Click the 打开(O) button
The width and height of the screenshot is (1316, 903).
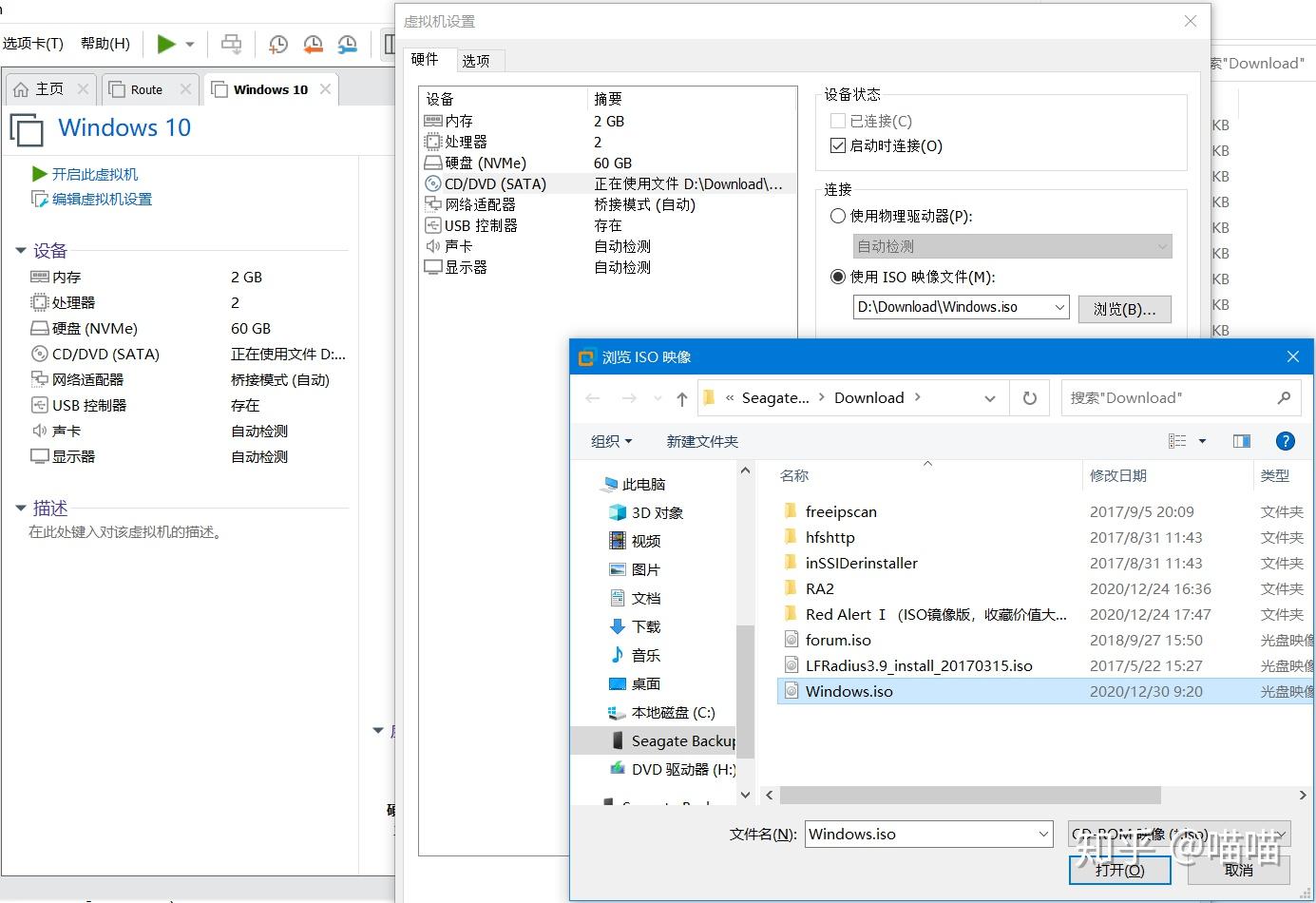pyautogui.click(x=1119, y=870)
